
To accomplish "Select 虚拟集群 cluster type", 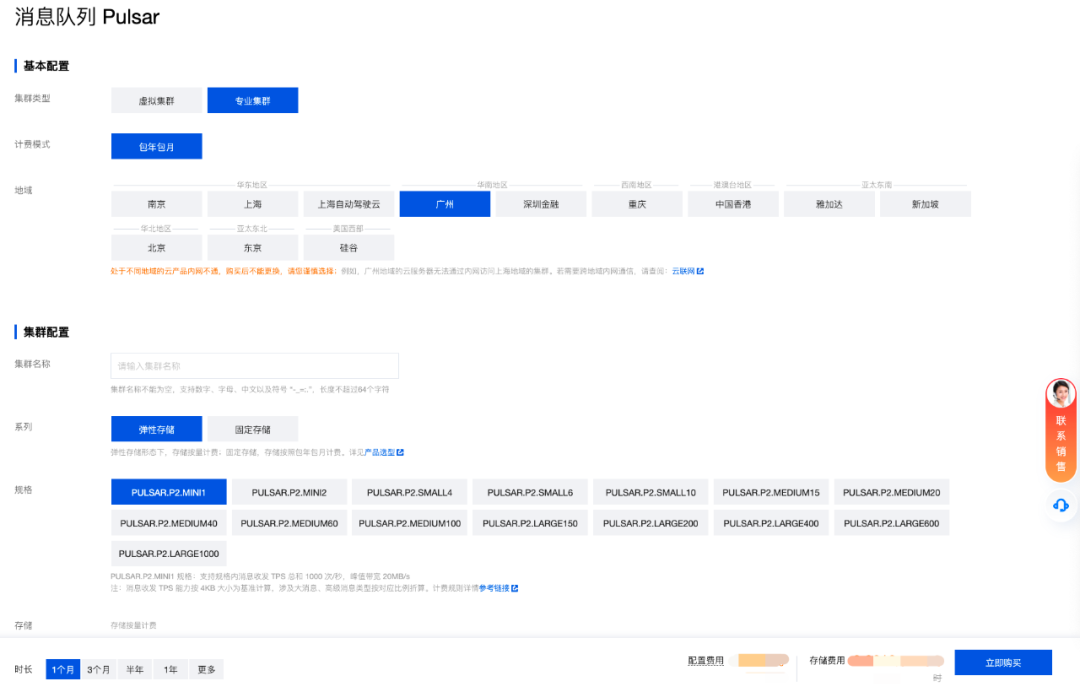I will pos(156,101).
